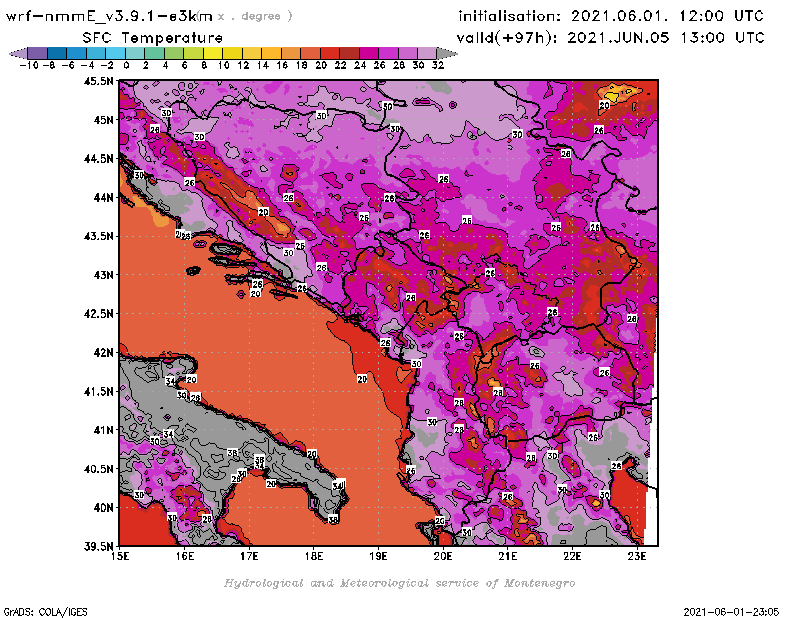
Task: Click the '16E' longitude label
Action: [185, 556]
